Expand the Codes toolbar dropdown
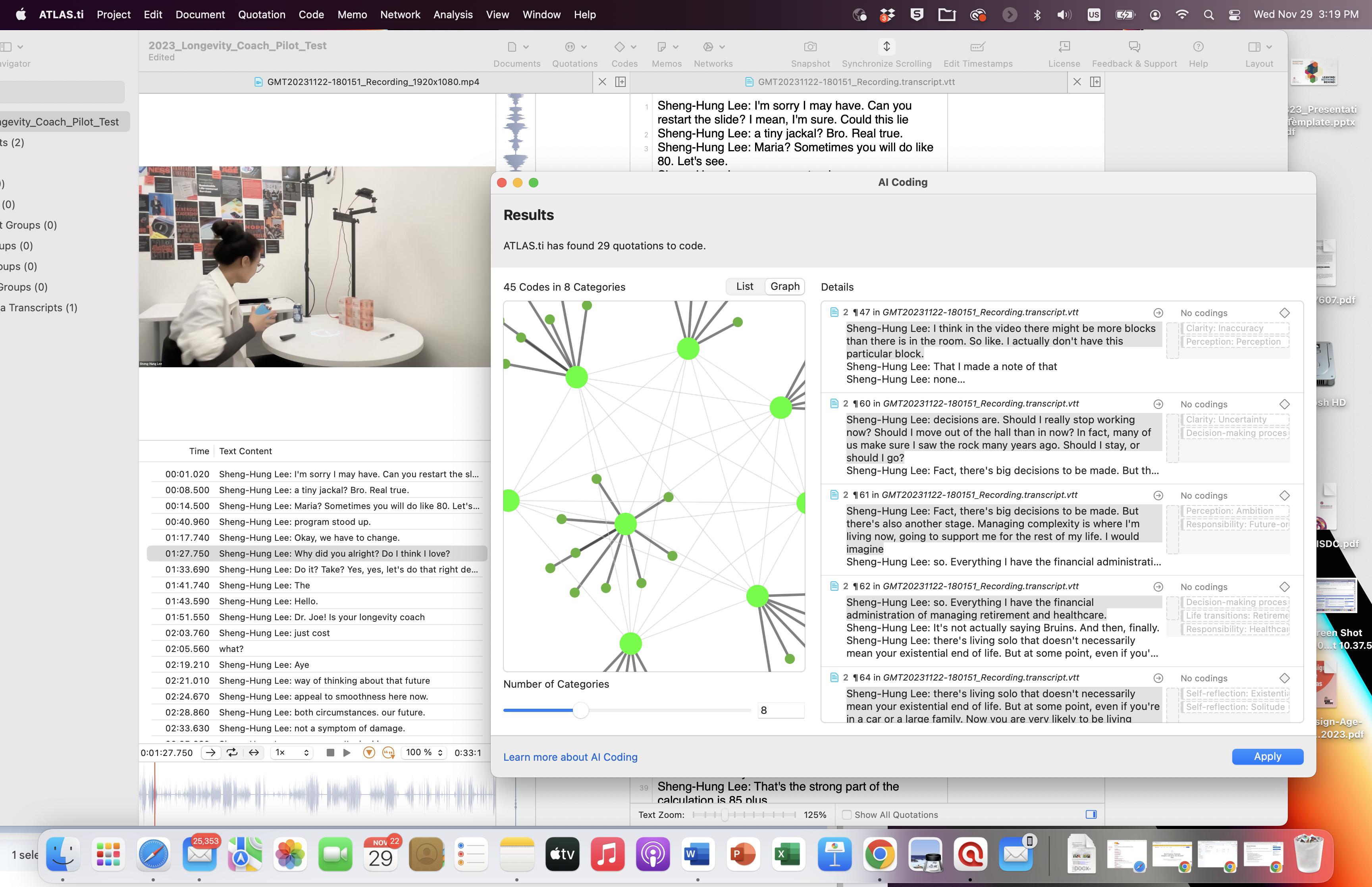Viewport: 1372px width, 887px height. [633, 47]
